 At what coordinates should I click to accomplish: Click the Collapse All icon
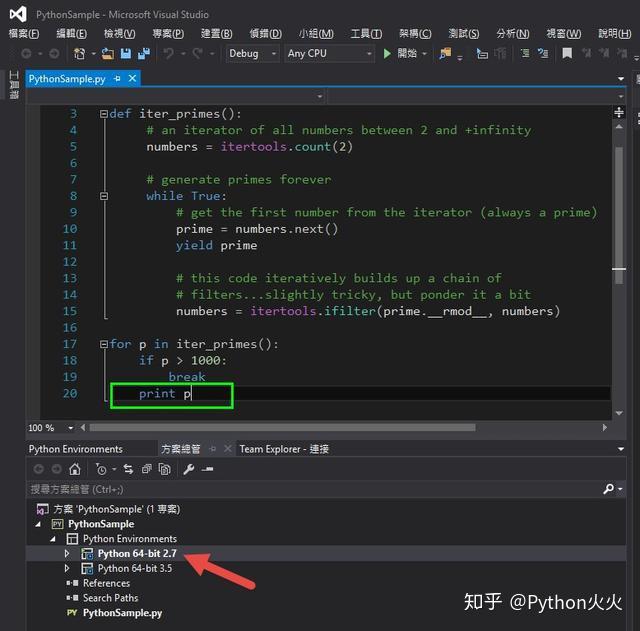point(147,469)
